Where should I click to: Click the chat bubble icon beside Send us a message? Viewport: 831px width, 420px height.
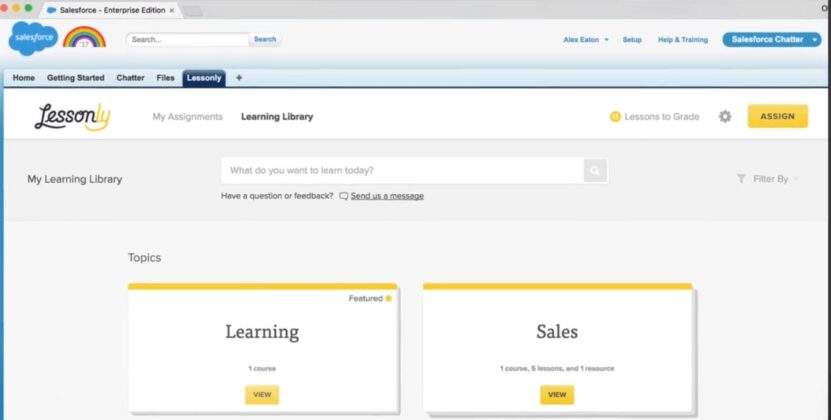tap(343, 196)
